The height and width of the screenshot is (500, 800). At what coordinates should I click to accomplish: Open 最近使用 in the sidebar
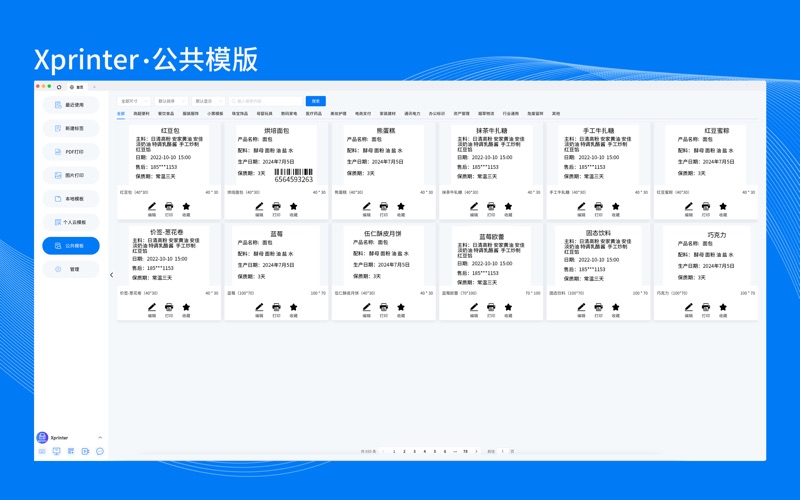pyautogui.click(x=71, y=105)
